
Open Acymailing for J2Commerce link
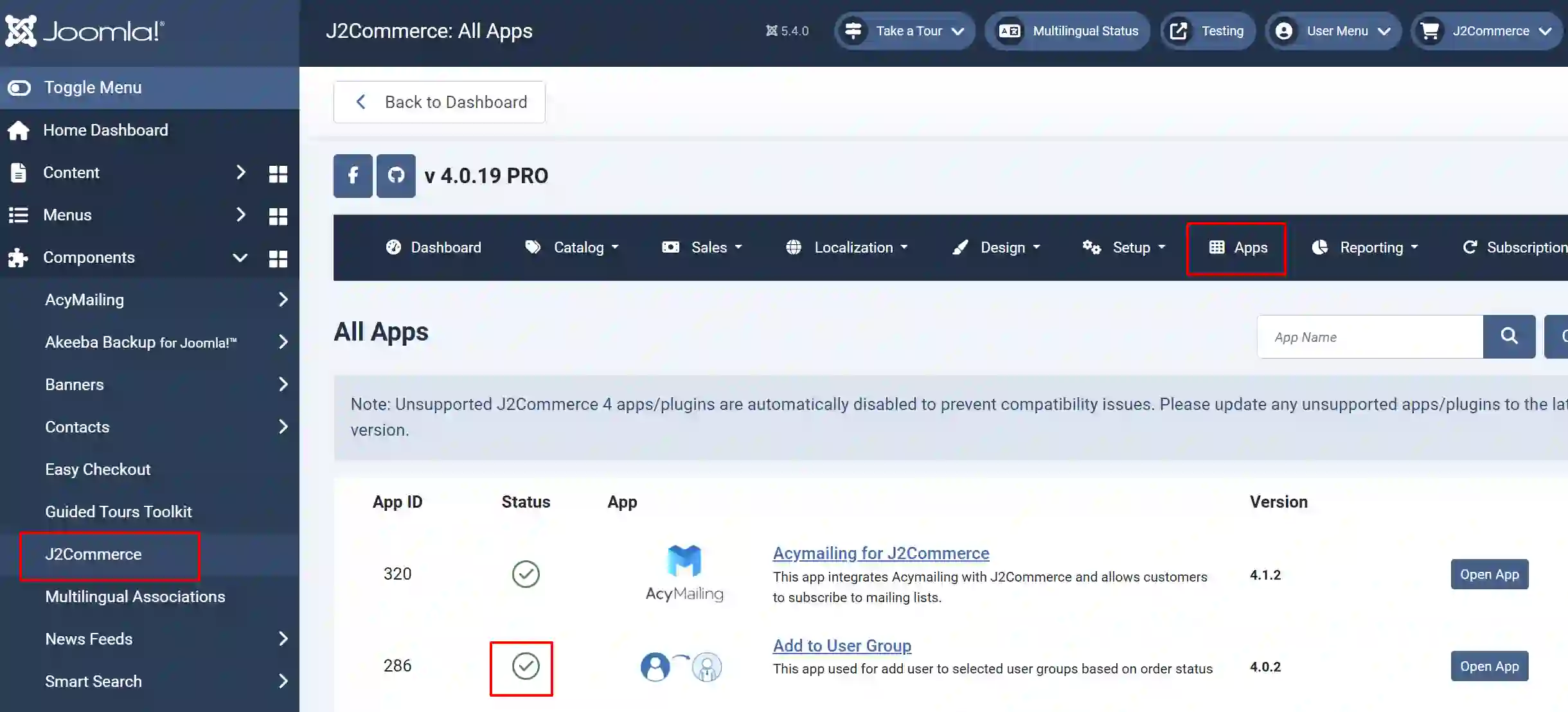881,553
